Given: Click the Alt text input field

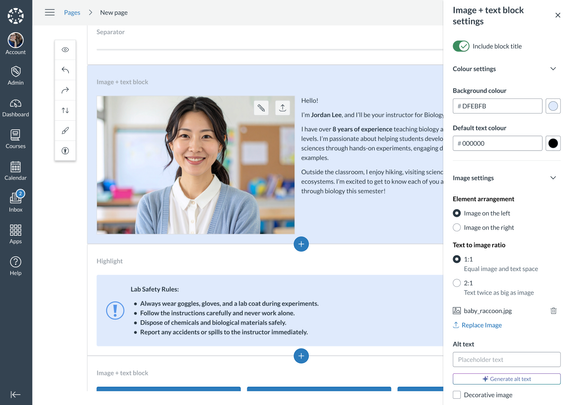Looking at the screenshot, I should click(x=506, y=360).
